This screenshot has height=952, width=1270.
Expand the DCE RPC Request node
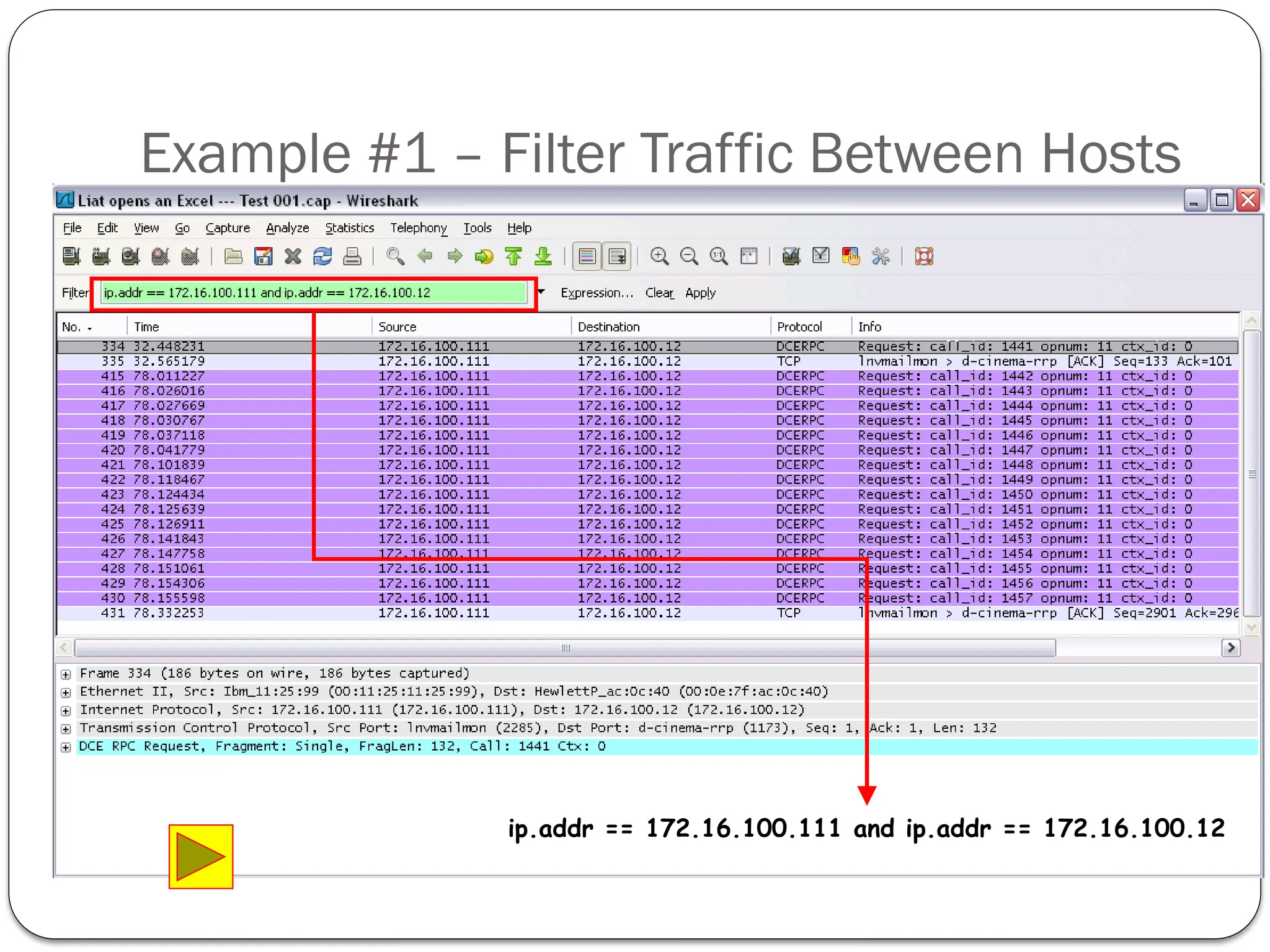[x=66, y=747]
